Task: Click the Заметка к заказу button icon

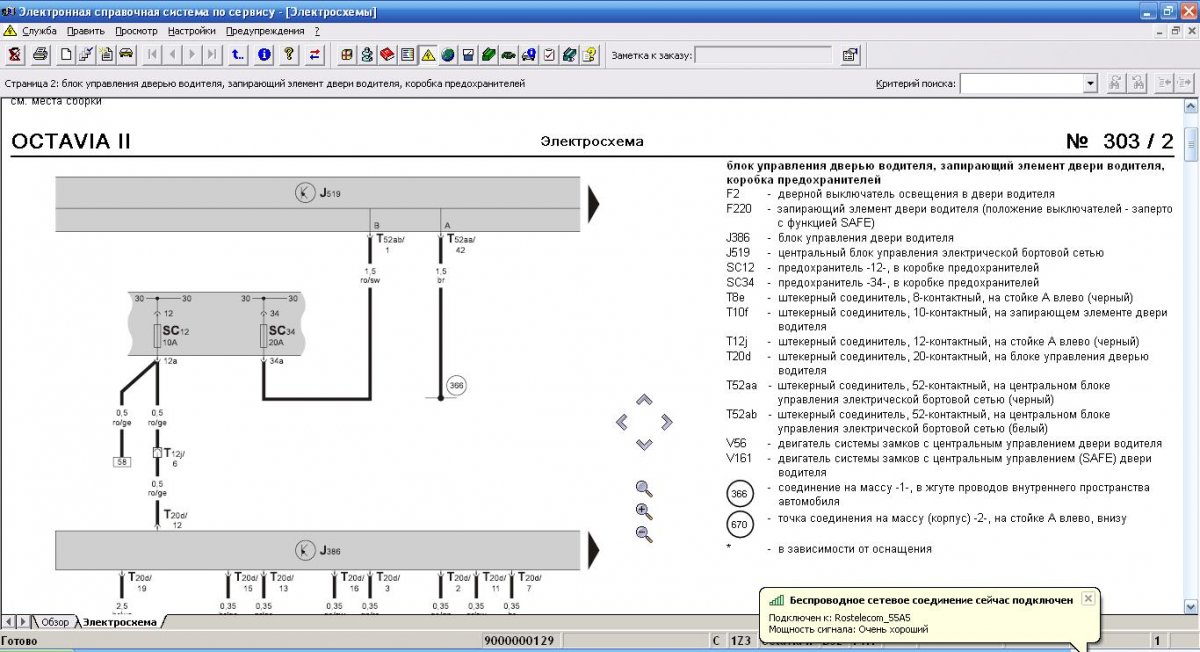Action: (850, 55)
